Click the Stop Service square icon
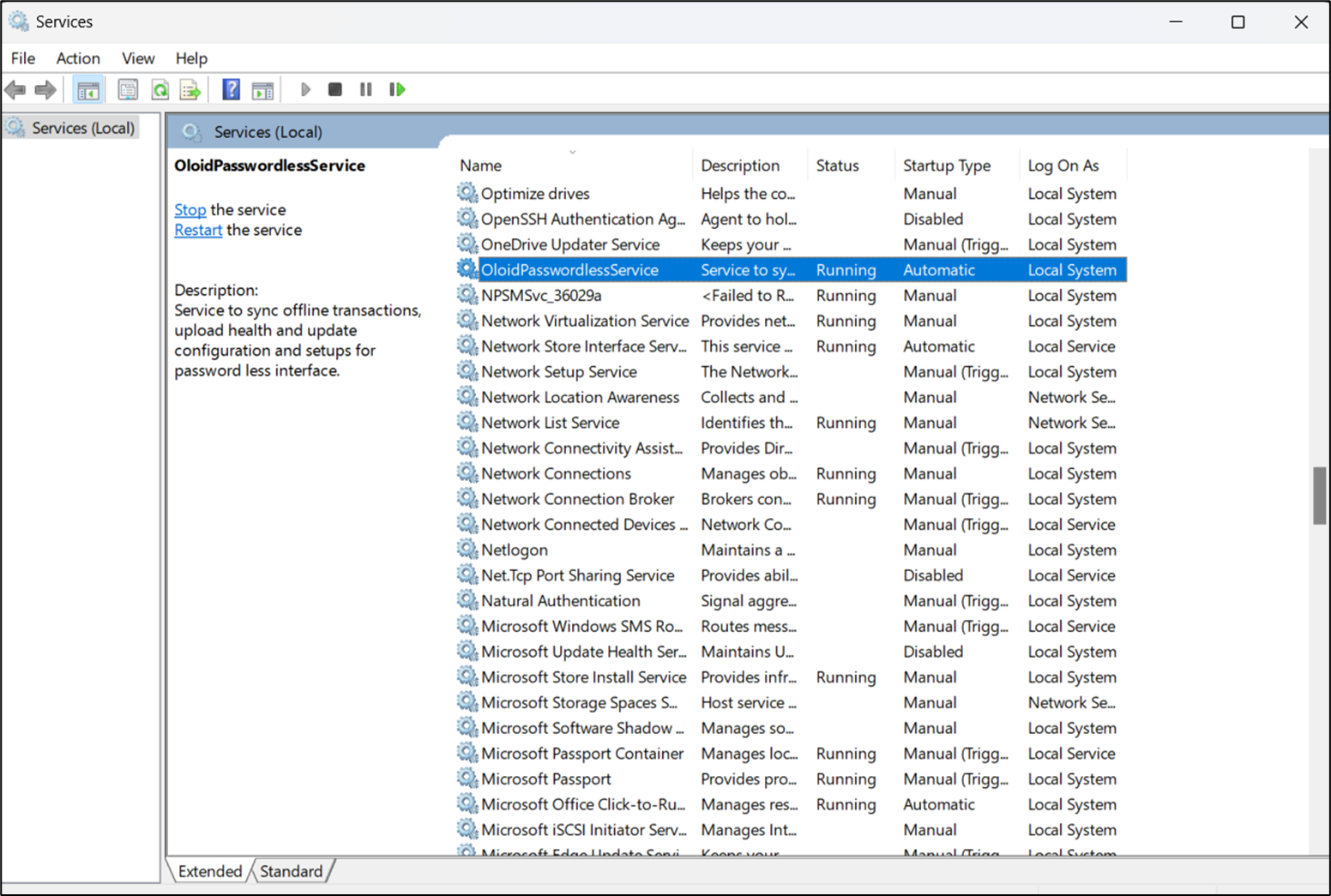 335,89
